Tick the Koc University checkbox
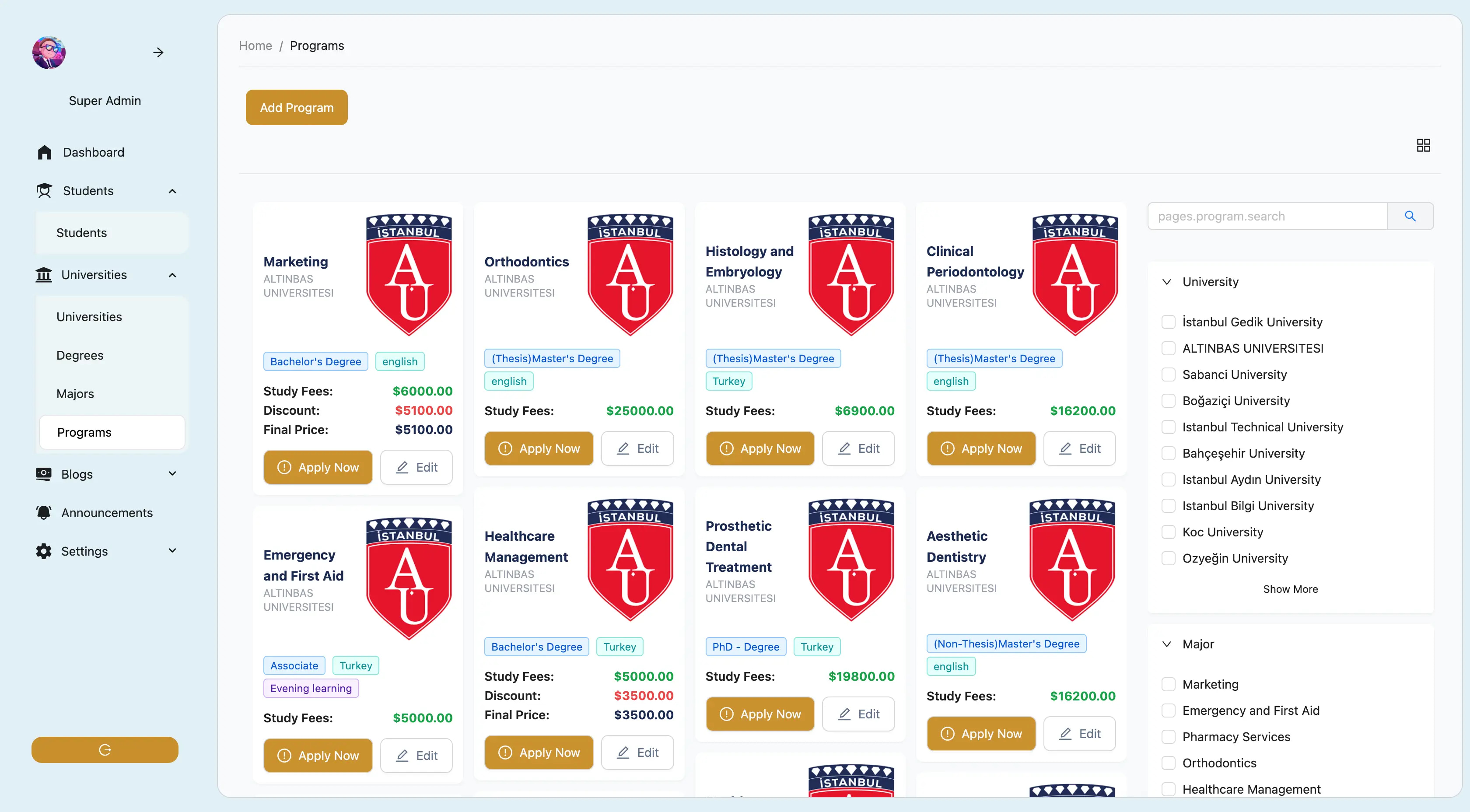 (x=1168, y=532)
